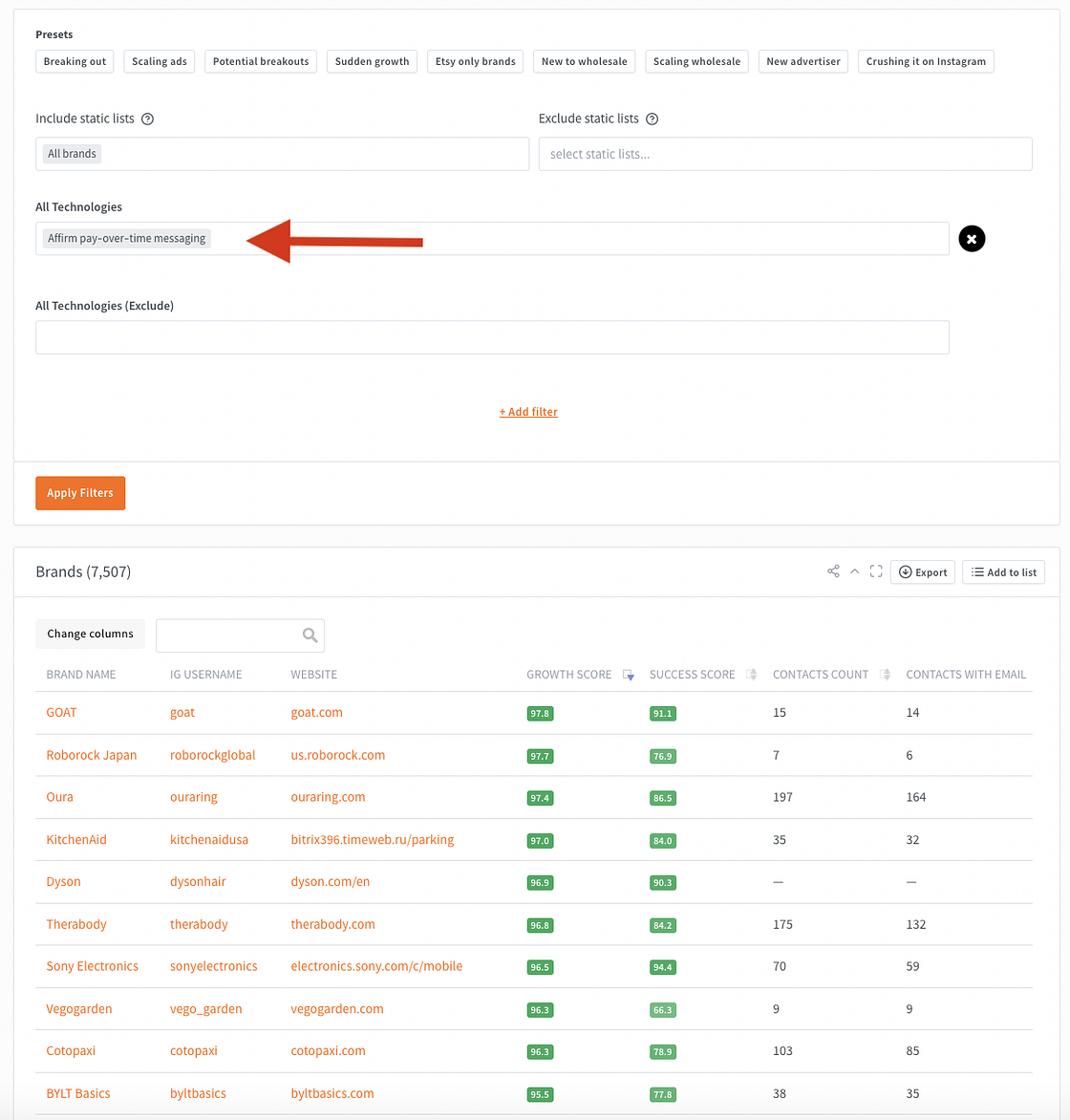Select the Etsy only brands preset

pyautogui.click(x=475, y=61)
